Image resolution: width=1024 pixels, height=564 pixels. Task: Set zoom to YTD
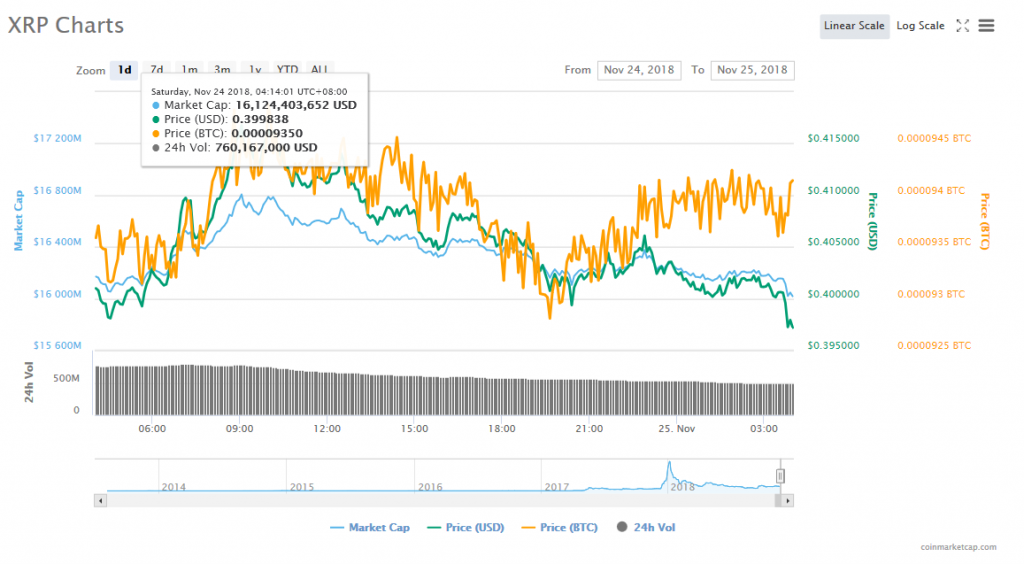(x=287, y=70)
